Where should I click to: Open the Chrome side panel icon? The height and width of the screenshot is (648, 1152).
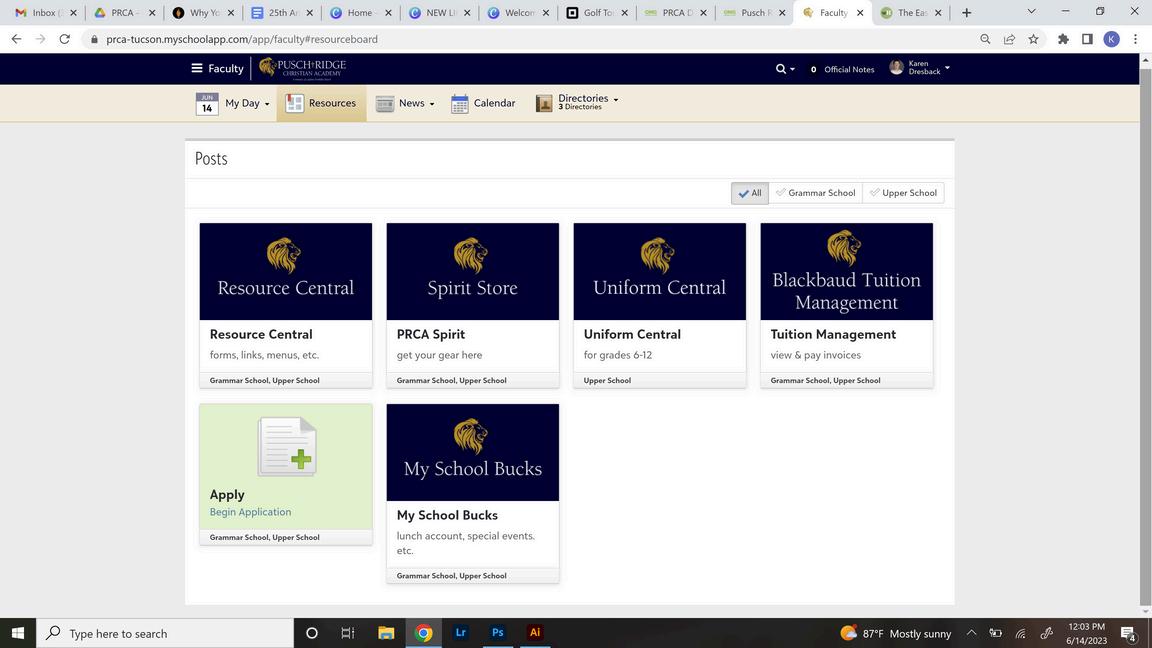(1087, 39)
